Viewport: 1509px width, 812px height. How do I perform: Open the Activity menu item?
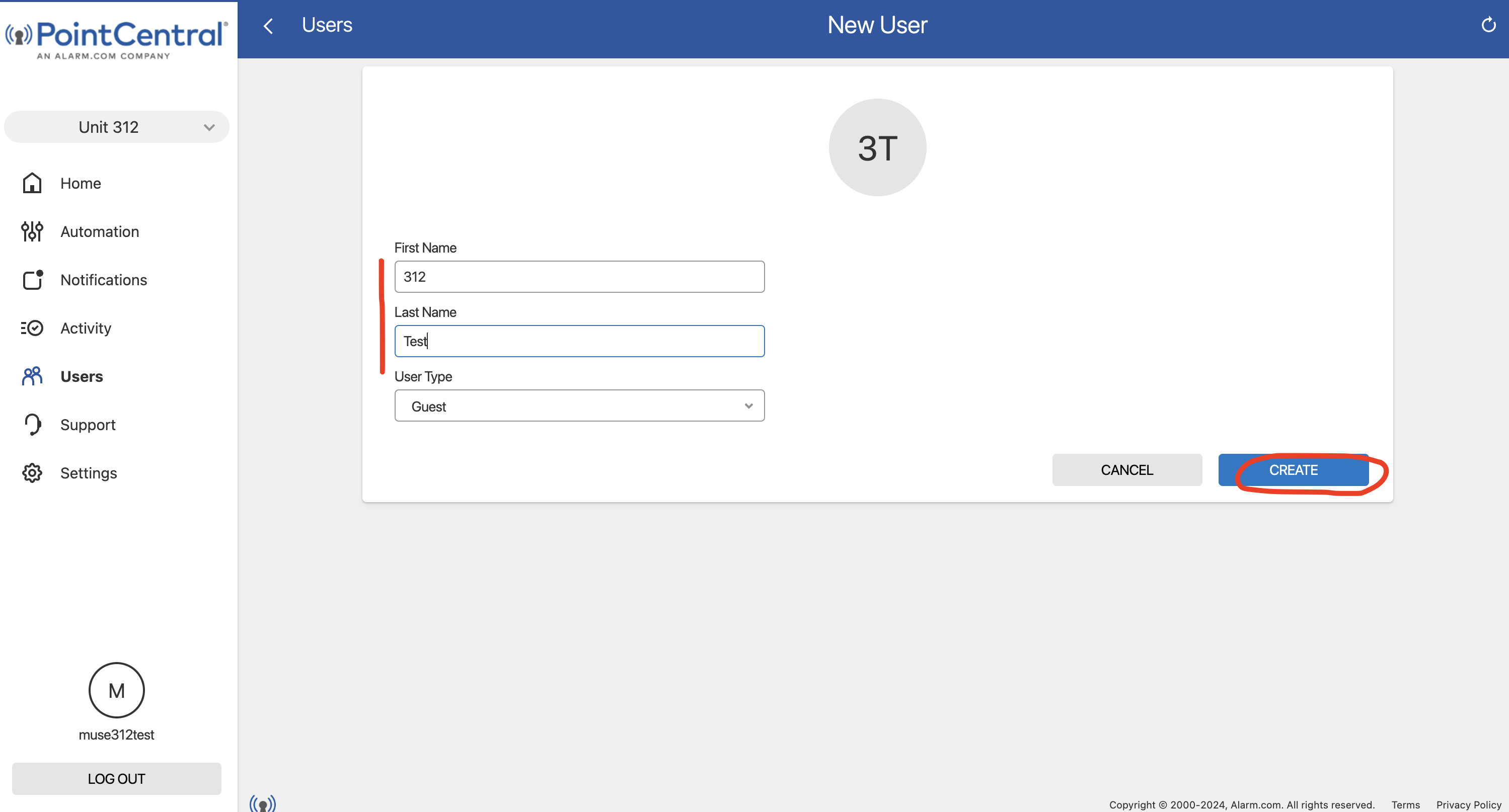tap(86, 329)
